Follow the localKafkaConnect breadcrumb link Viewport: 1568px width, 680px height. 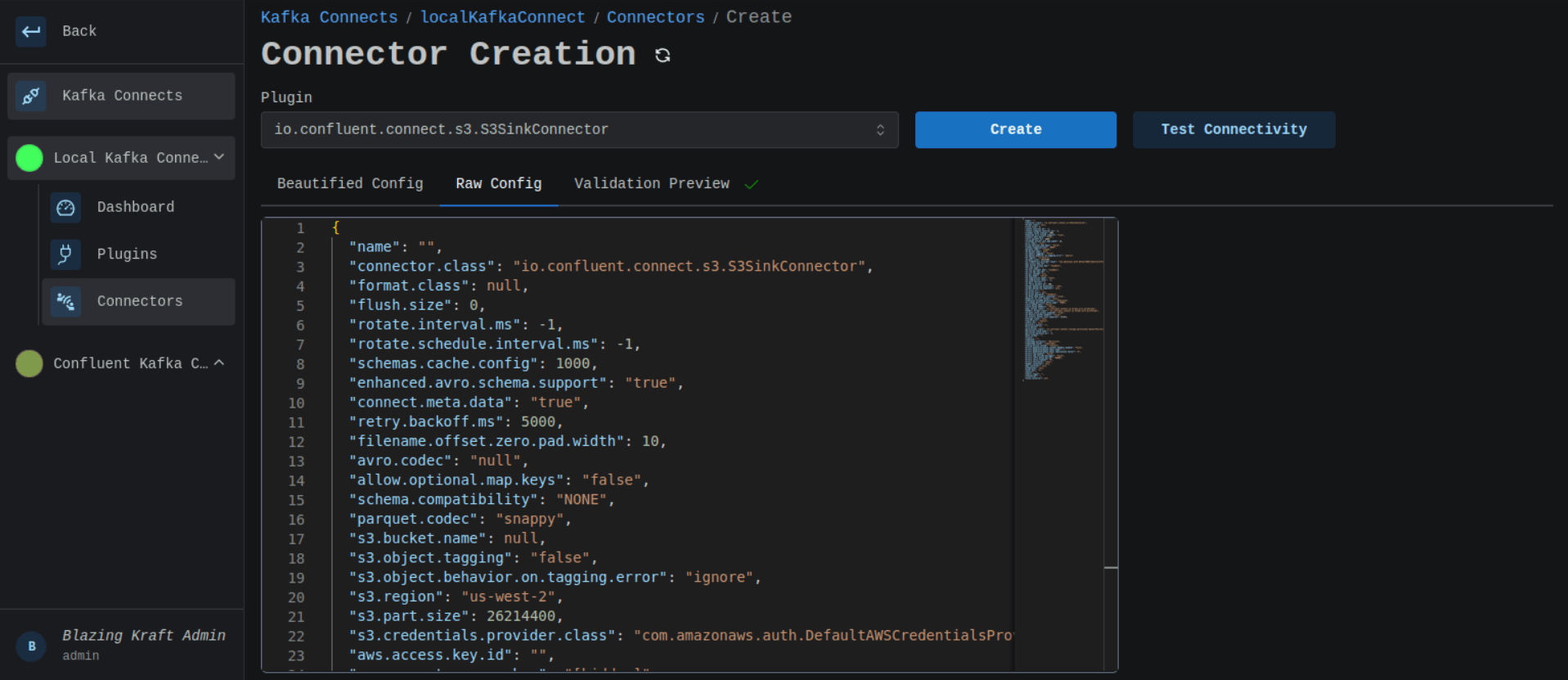(502, 17)
